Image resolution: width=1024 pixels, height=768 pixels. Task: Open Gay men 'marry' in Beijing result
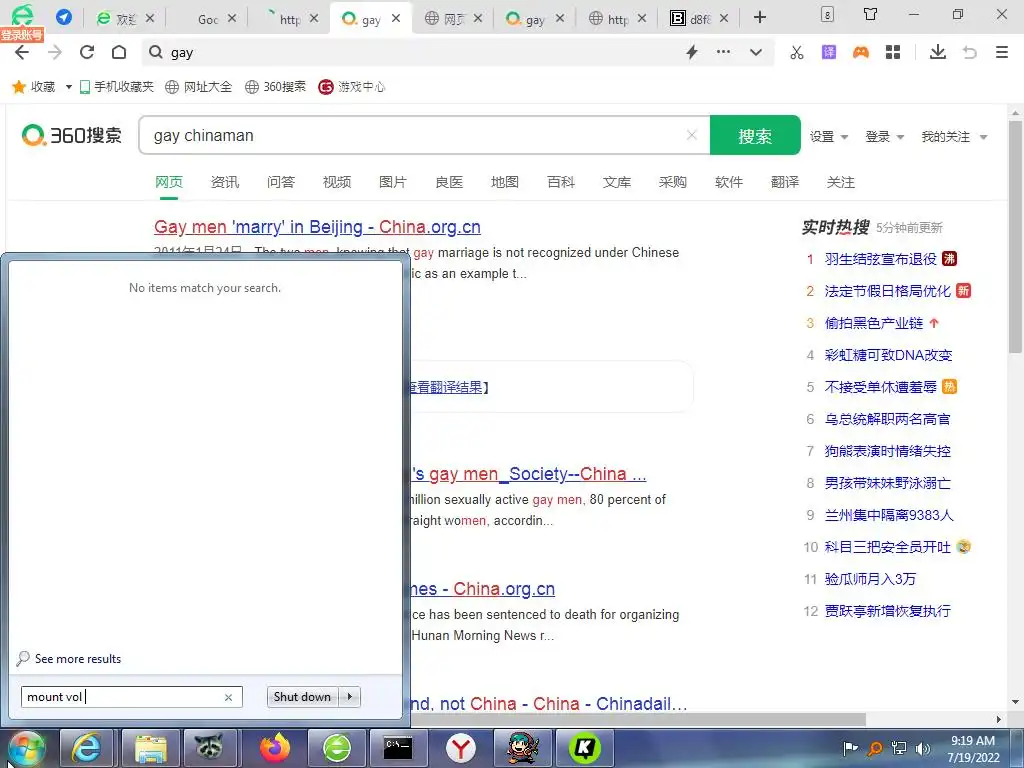pyautogui.click(x=317, y=227)
